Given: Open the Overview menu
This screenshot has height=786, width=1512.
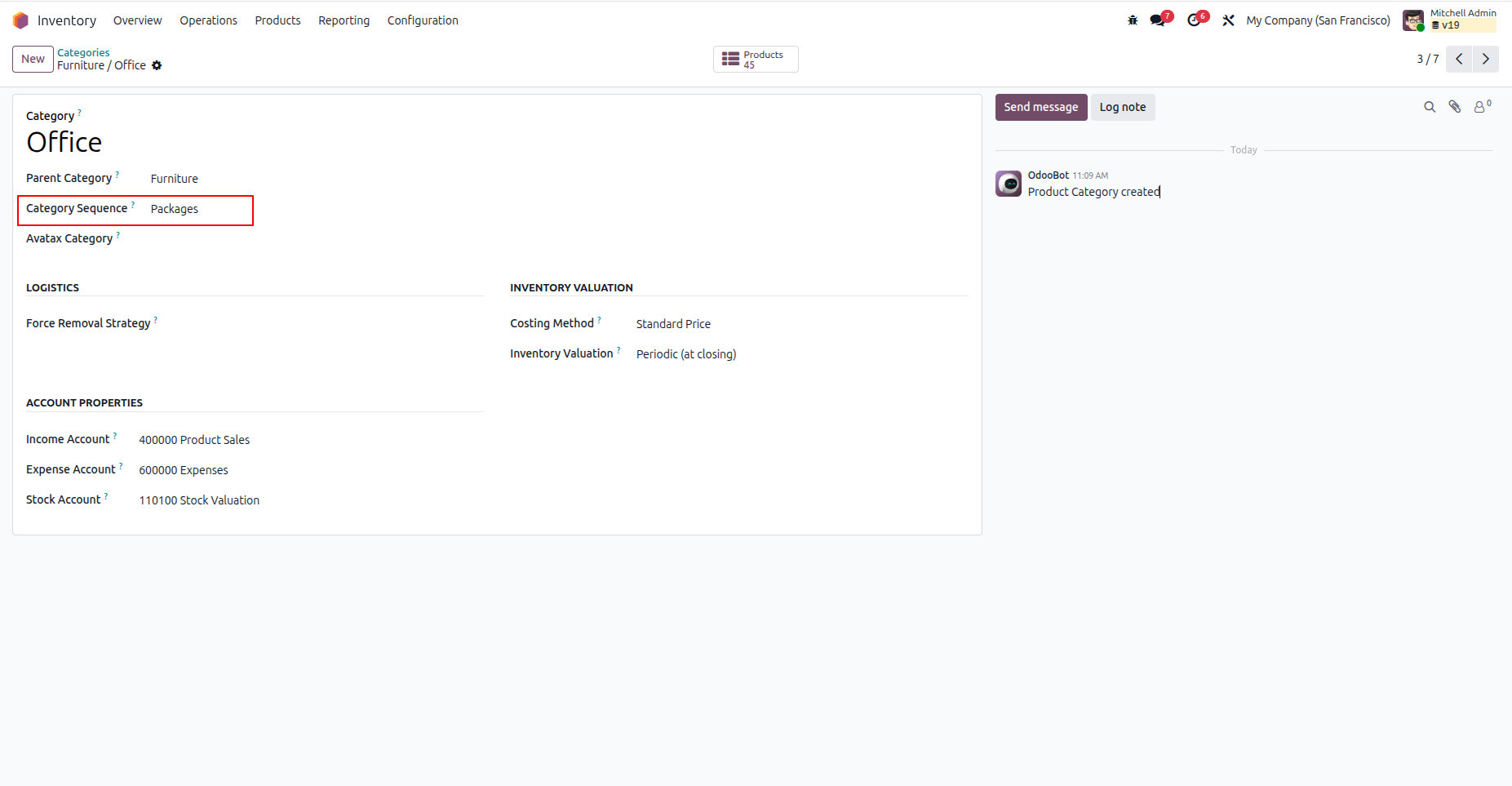Looking at the screenshot, I should tap(137, 20).
